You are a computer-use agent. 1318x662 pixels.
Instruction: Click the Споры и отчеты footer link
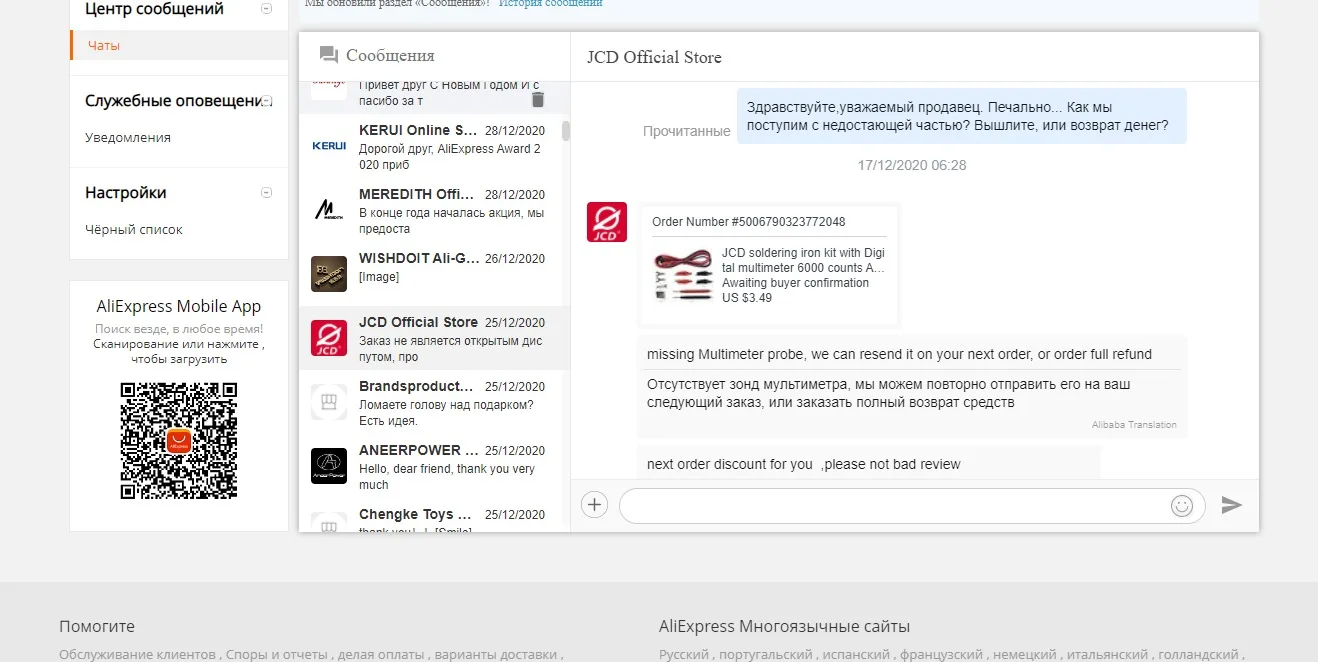pos(277,654)
